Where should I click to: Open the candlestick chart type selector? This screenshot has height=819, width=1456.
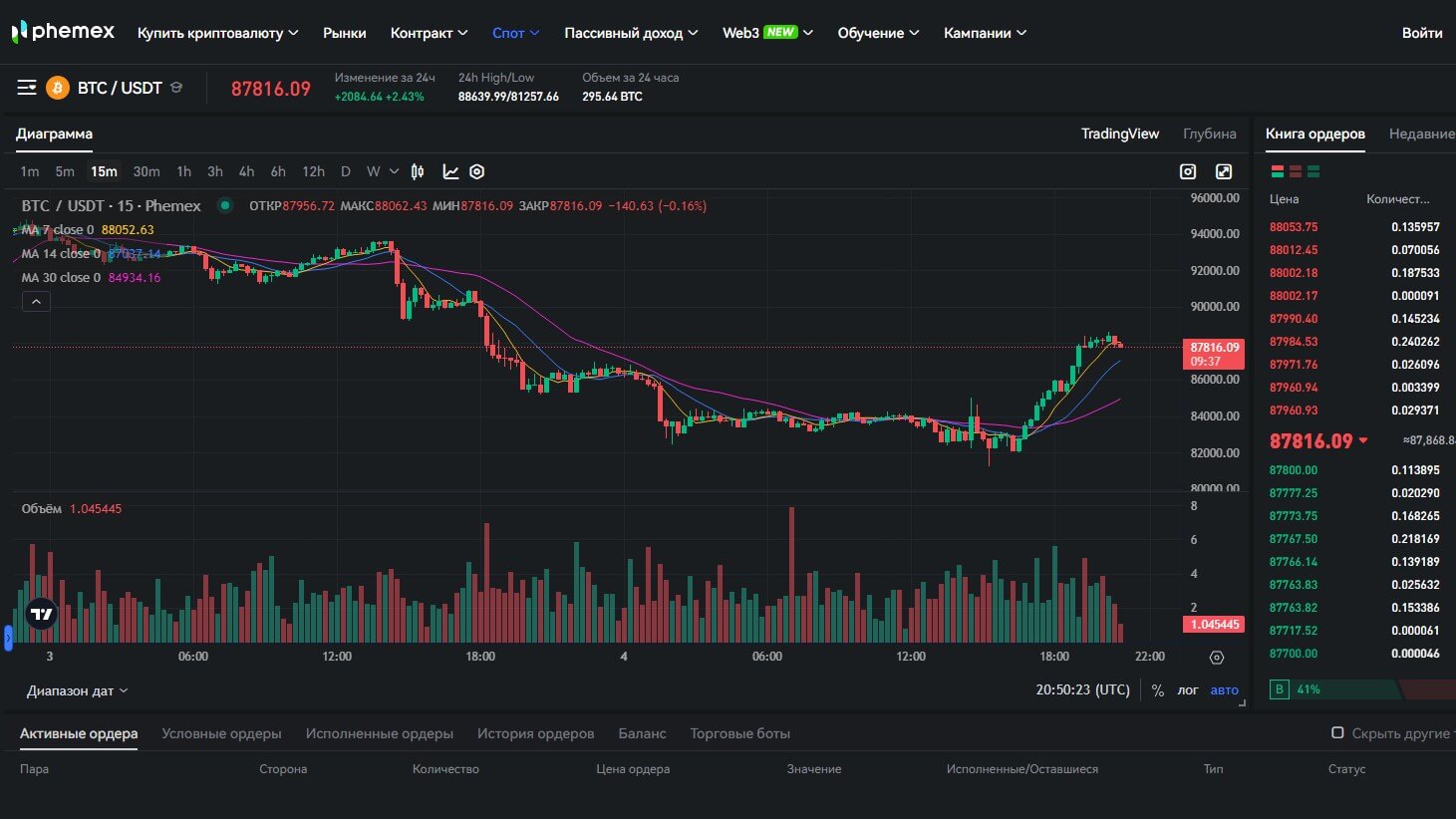(418, 171)
